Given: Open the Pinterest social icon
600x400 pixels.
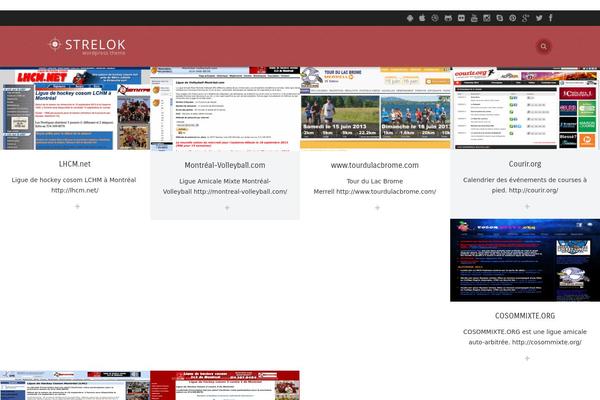Looking at the screenshot, I should pos(513,18).
